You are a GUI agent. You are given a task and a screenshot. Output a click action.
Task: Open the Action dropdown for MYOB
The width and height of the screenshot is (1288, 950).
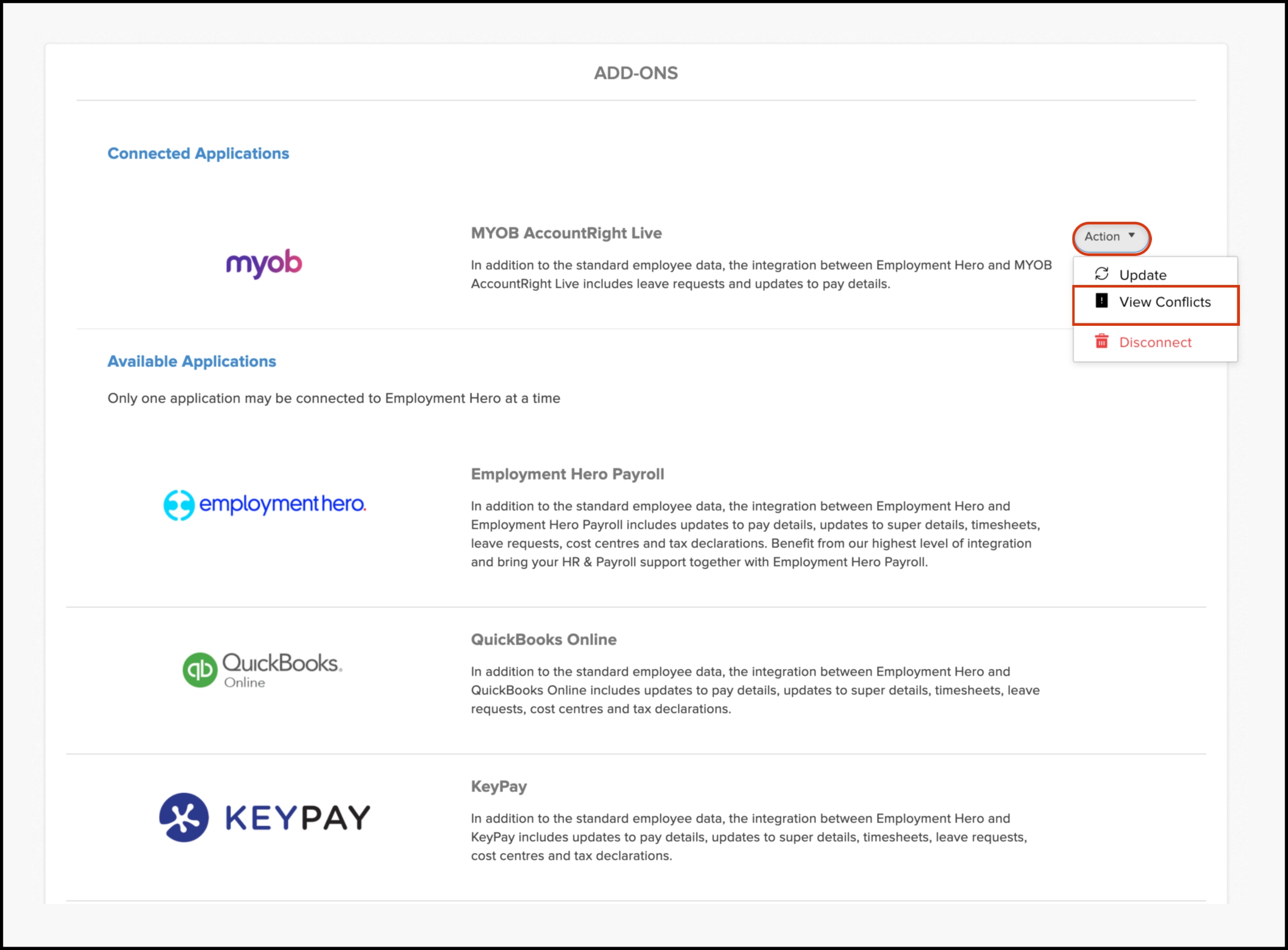point(1110,237)
